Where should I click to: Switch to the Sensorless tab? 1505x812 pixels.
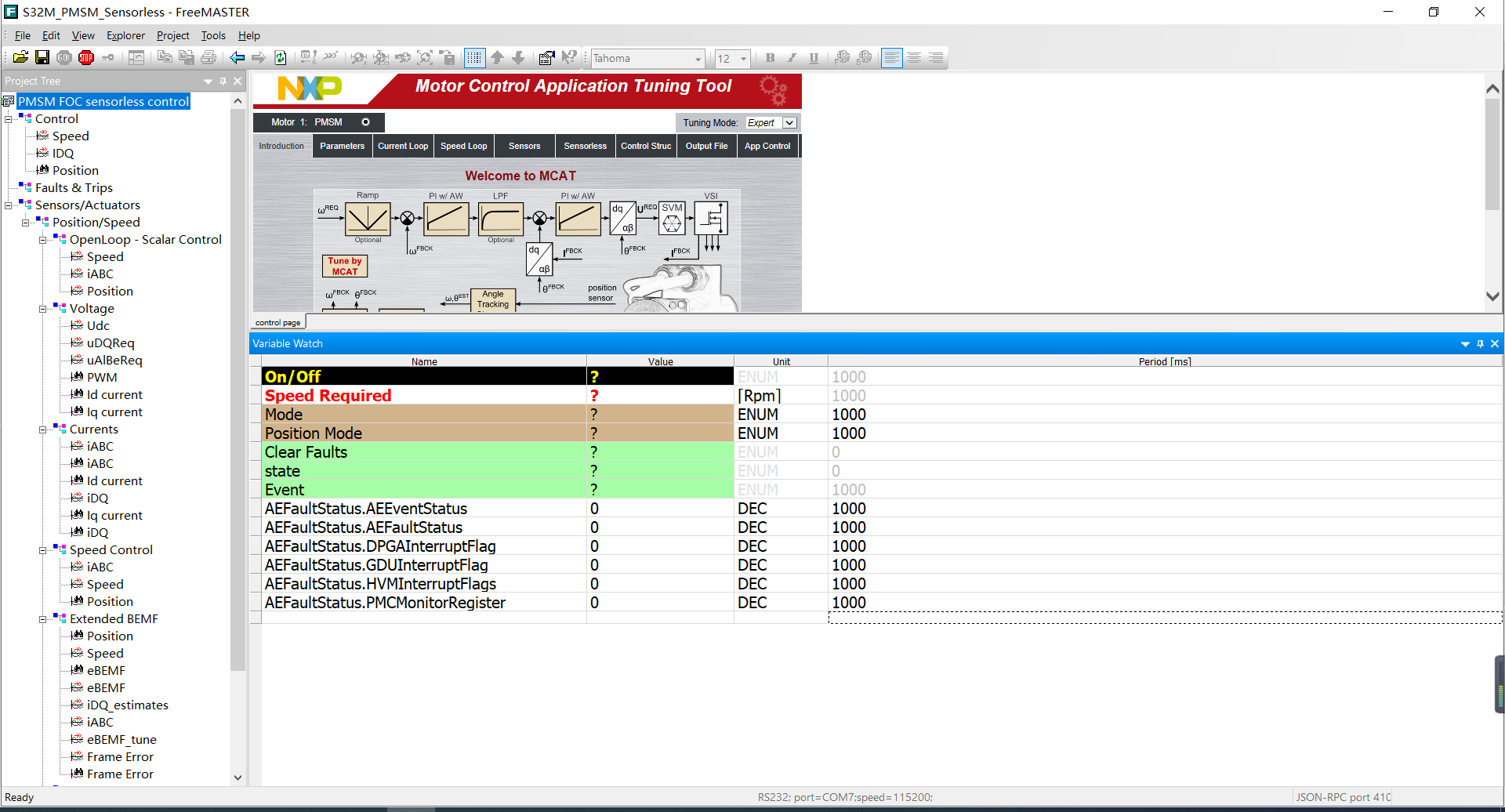[x=585, y=146]
